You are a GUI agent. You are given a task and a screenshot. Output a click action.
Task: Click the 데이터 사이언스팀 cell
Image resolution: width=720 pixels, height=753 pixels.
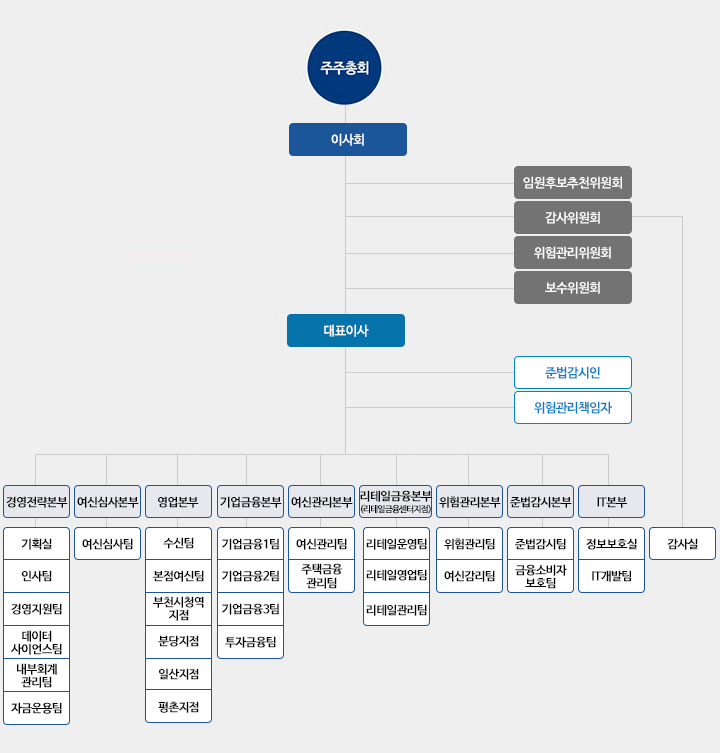click(37, 642)
